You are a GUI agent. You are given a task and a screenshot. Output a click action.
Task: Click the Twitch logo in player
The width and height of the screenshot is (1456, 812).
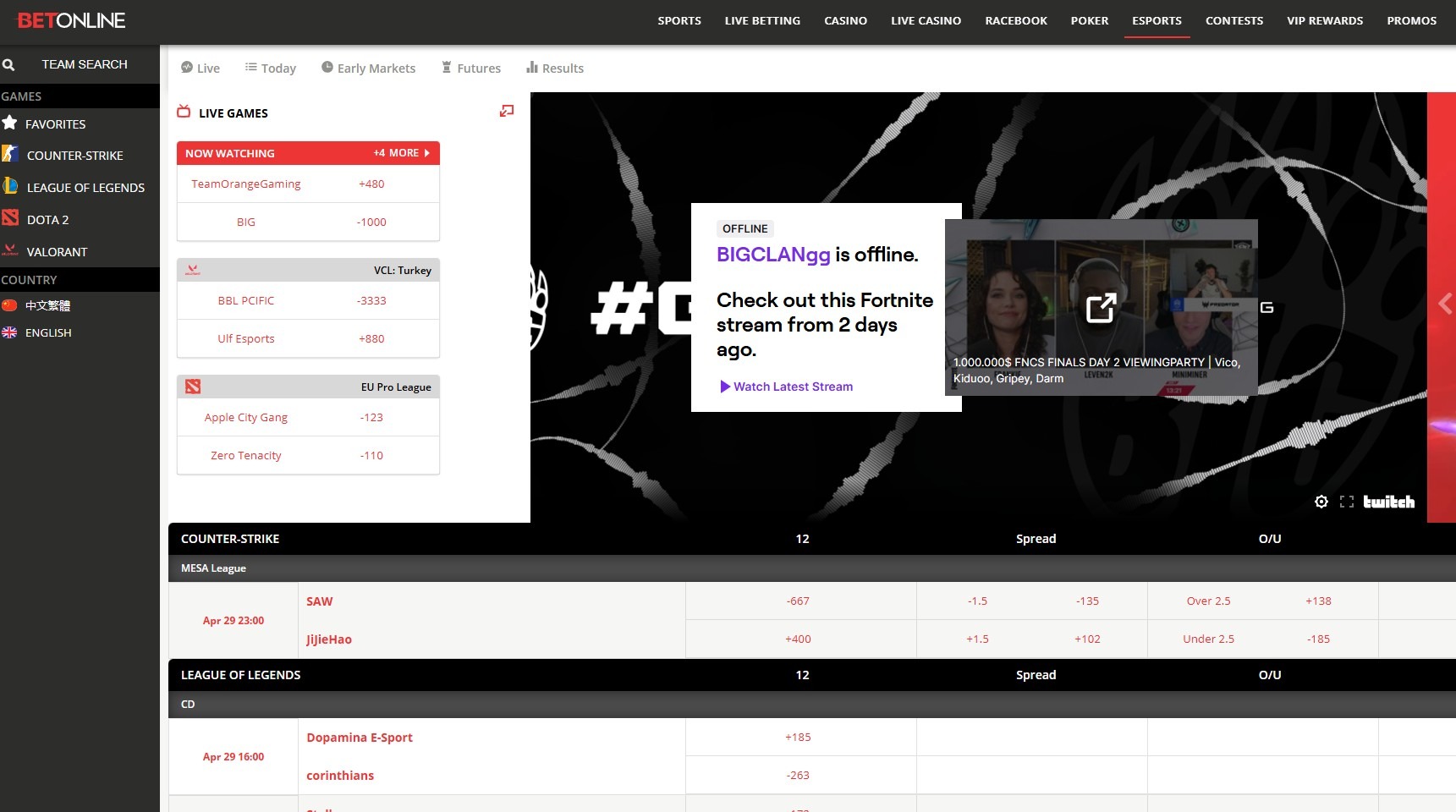click(1388, 502)
